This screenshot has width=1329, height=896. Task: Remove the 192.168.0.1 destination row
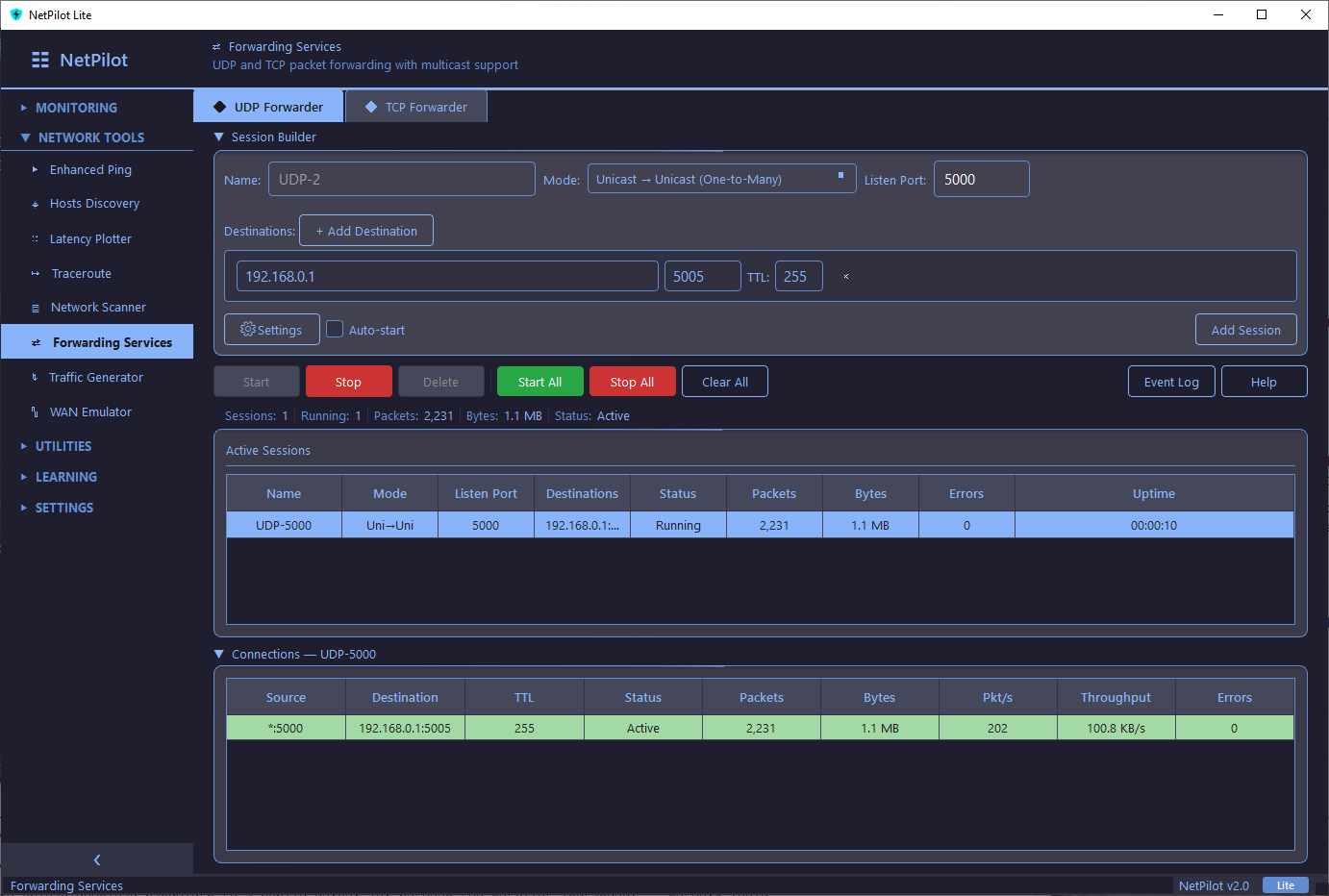point(845,276)
